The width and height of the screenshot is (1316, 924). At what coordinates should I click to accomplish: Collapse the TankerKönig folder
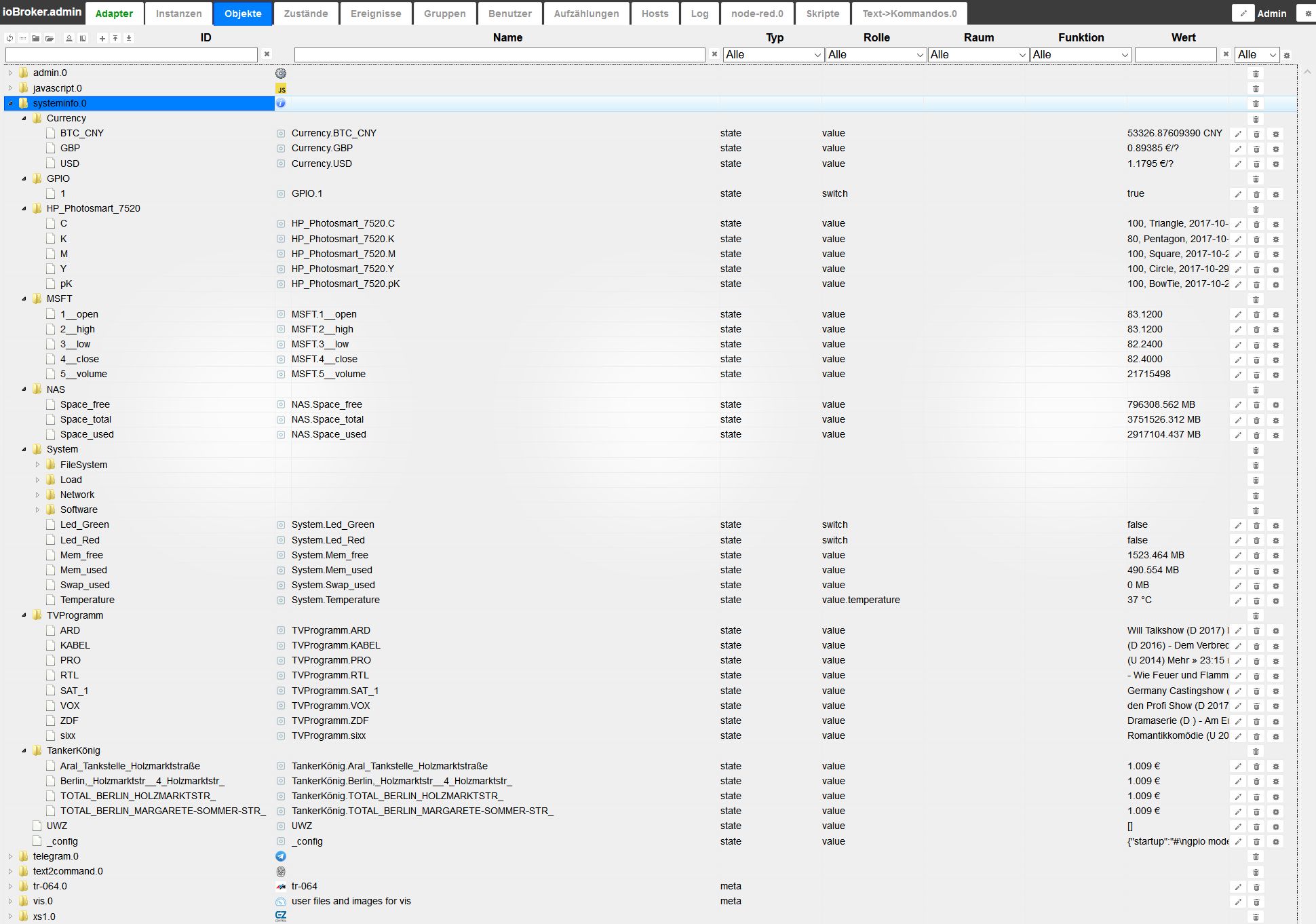(x=24, y=750)
